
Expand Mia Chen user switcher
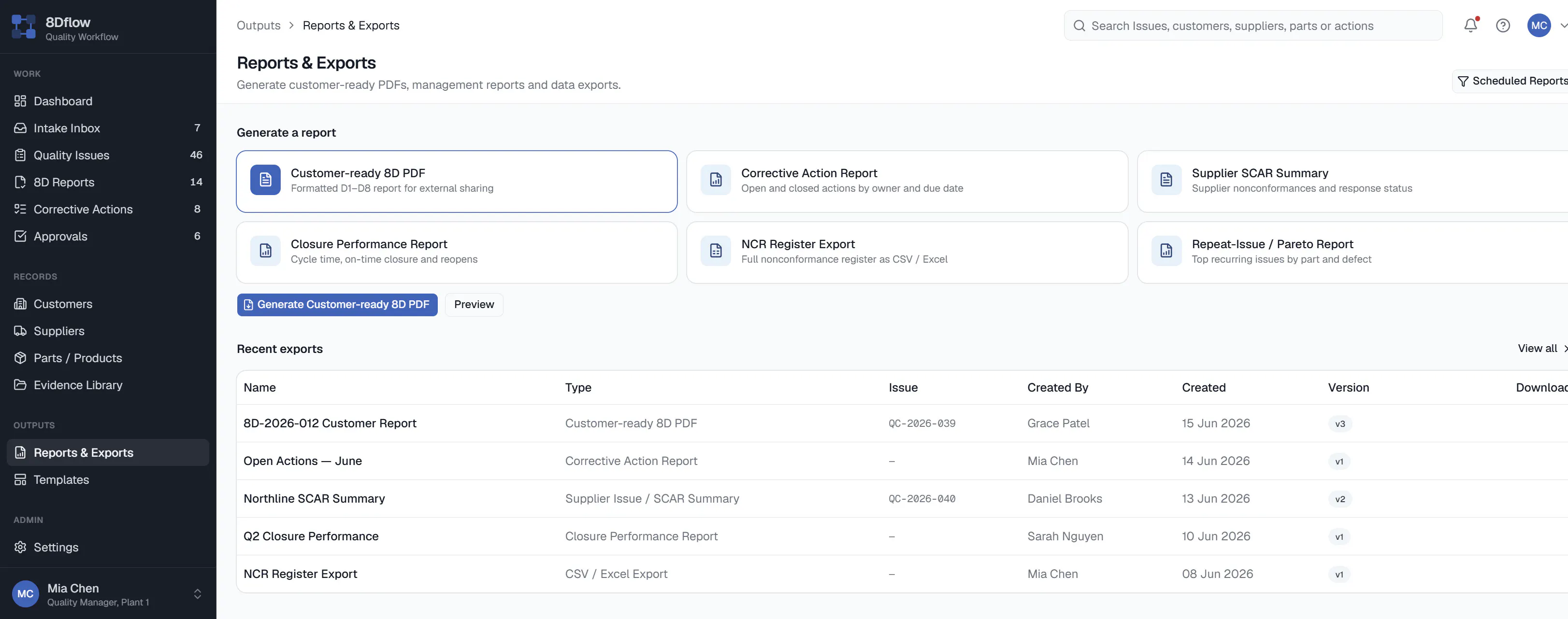[x=197, y=594]
